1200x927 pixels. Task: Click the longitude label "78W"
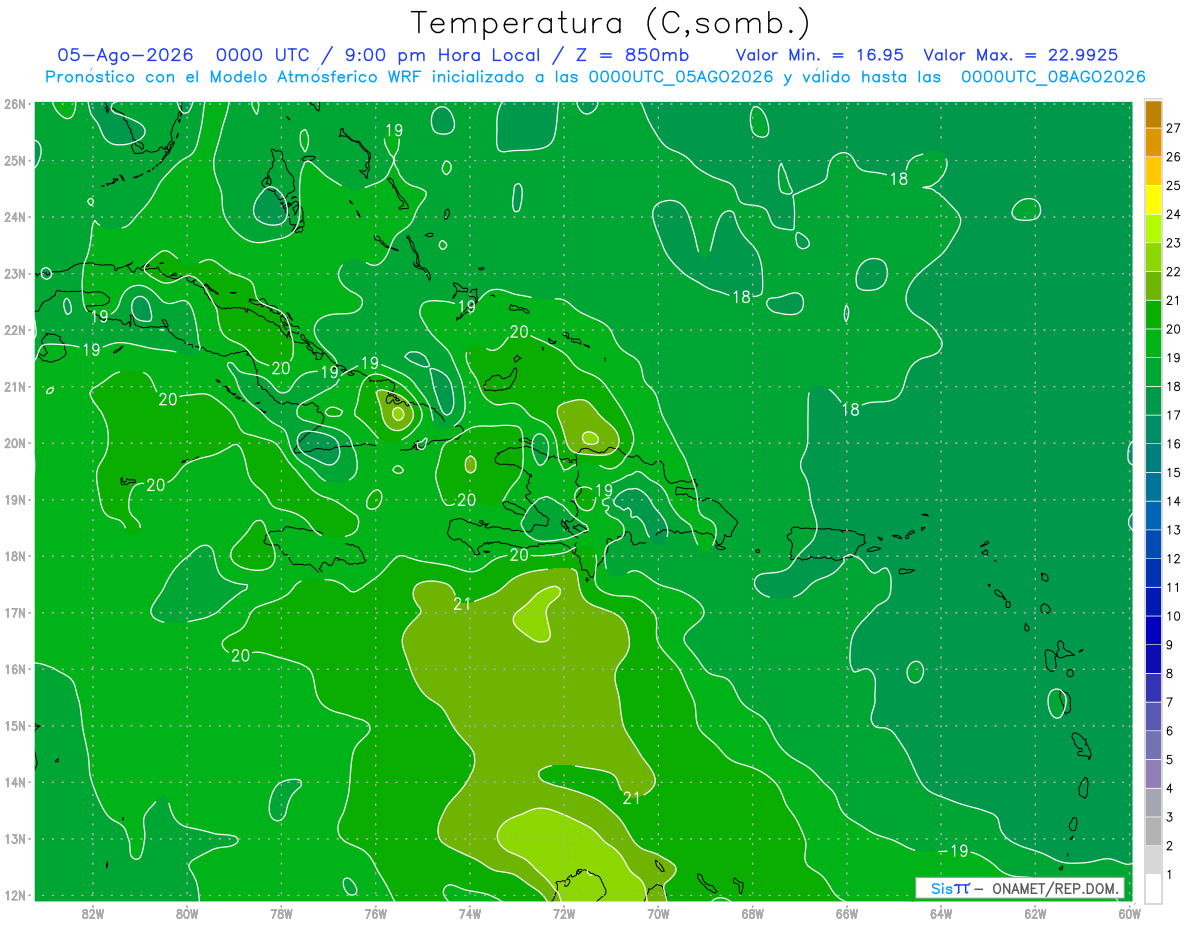coord(281,913)
